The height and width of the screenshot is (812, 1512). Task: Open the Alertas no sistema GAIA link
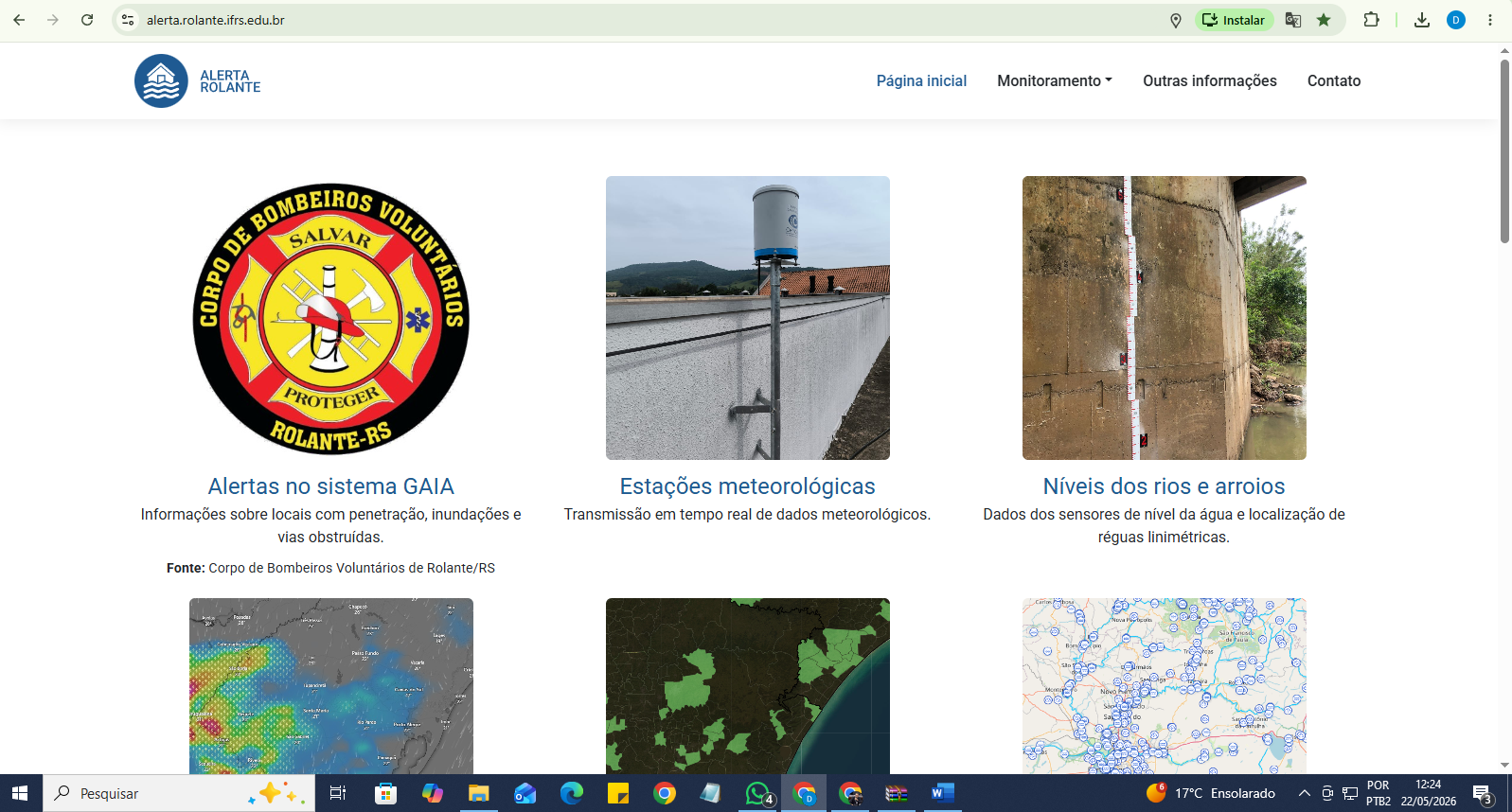point(330,486)
